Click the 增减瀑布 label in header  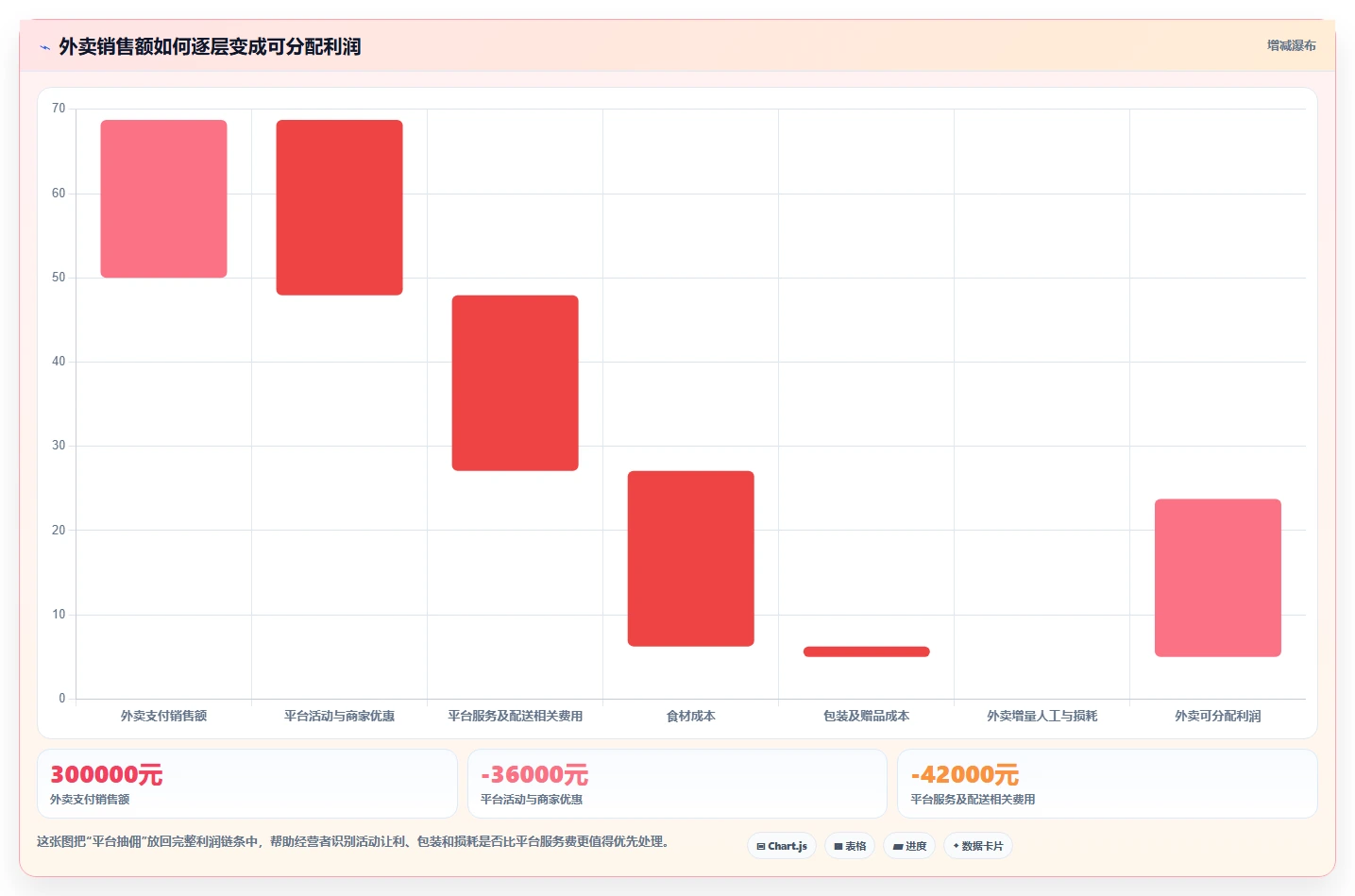(x=1291, y=45)
